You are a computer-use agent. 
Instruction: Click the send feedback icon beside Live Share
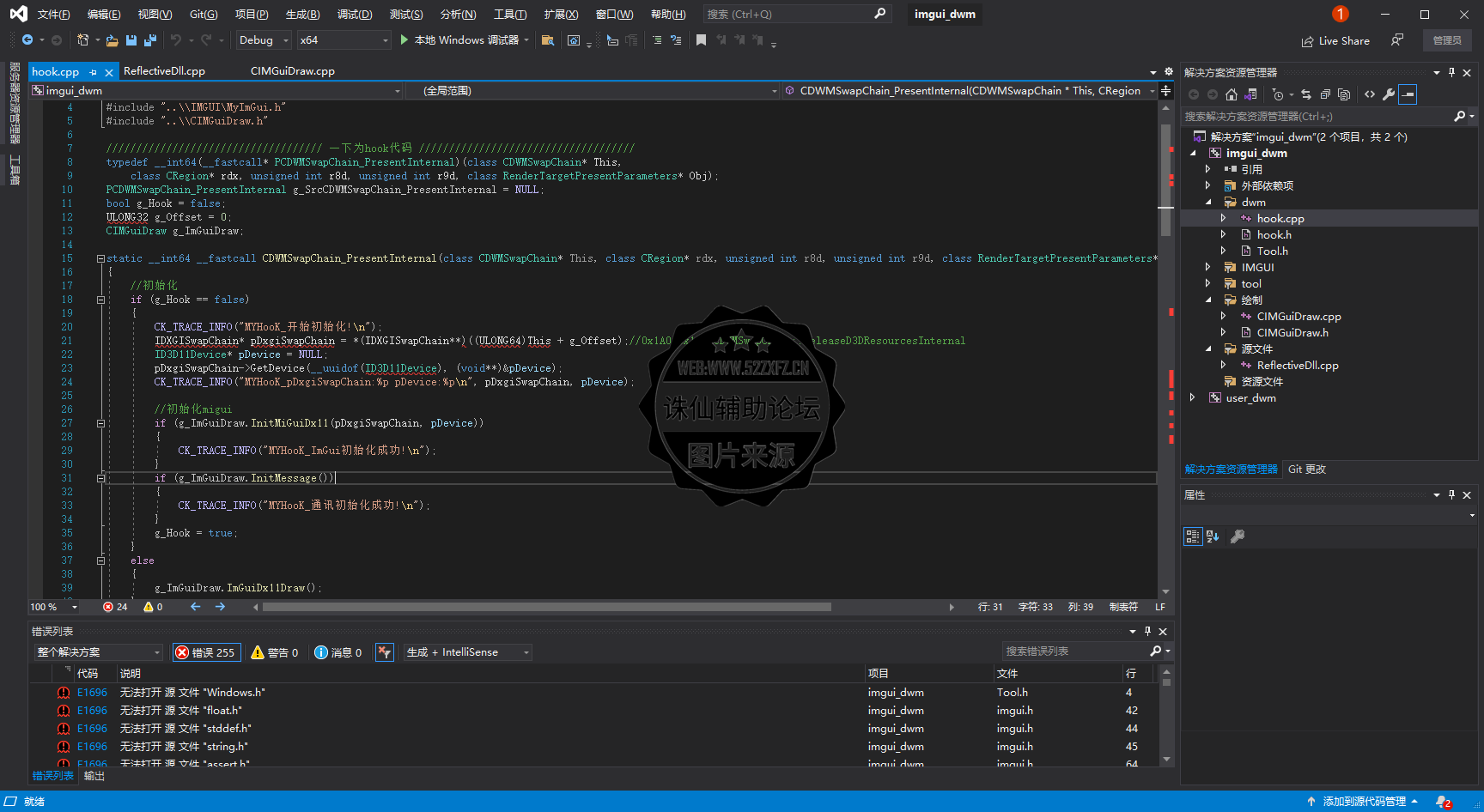pyautogui.click(x=1397, y=40)
